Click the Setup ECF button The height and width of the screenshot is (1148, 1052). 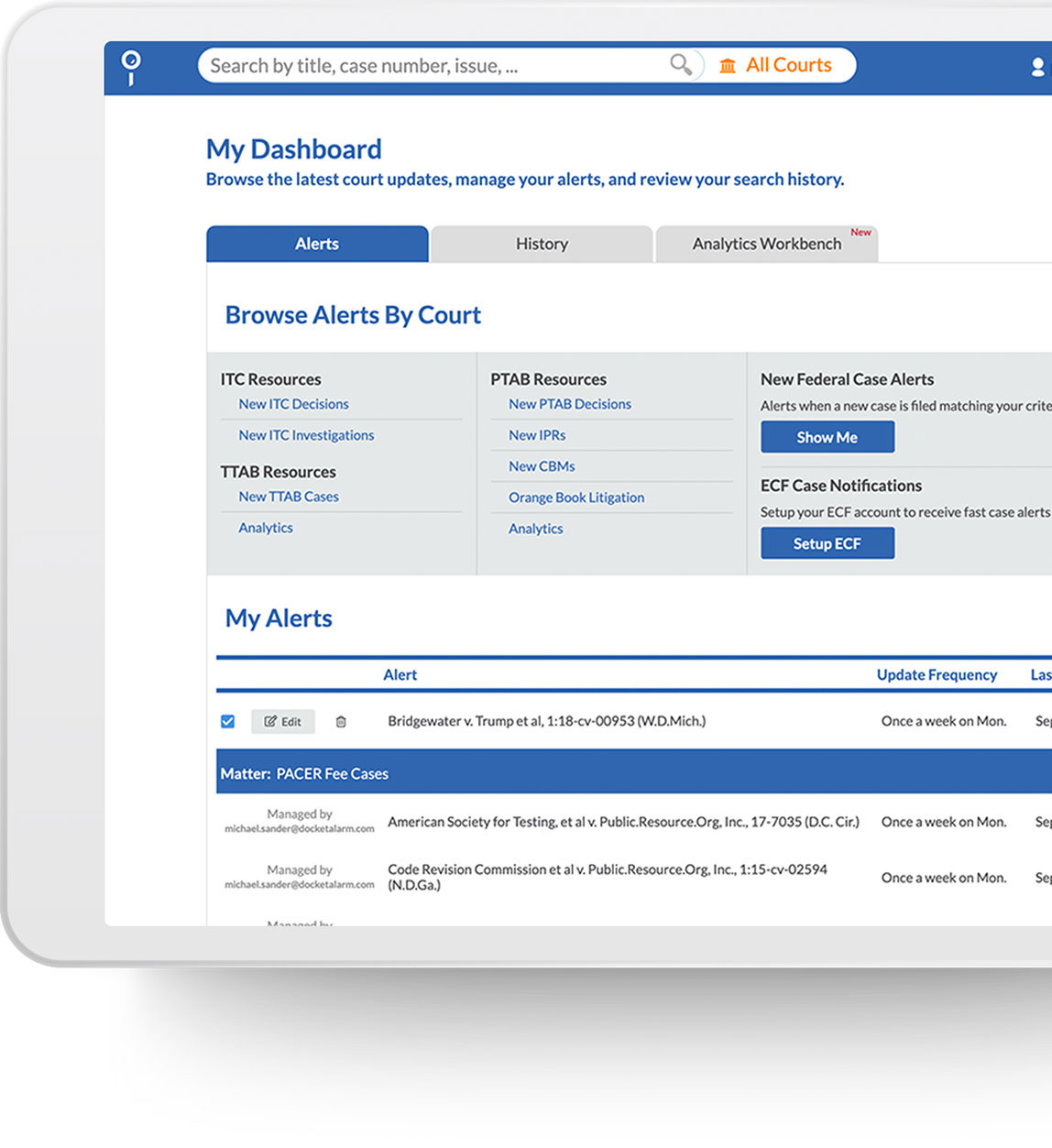point(827,544)
